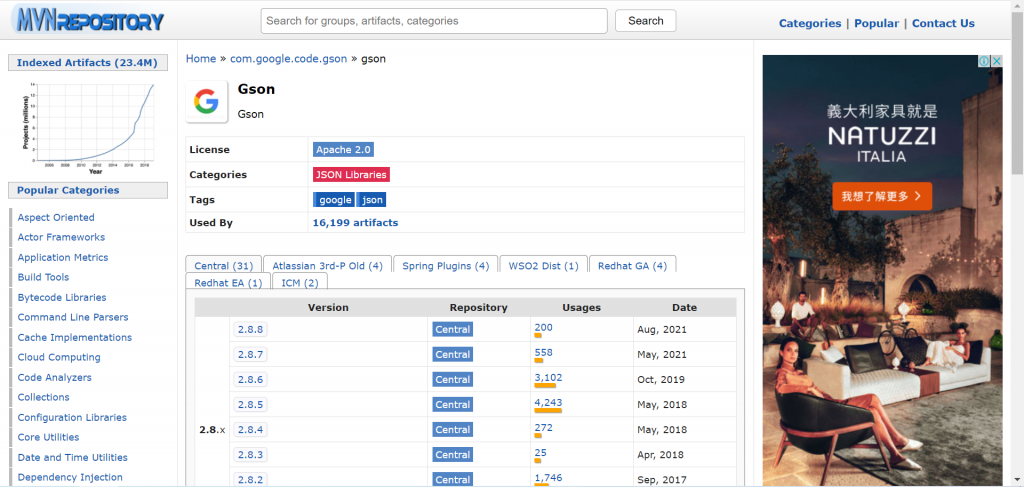Open Build Tools category
Screen dimensions: 1024x487
pyautogui.click(x=43, y=277)
